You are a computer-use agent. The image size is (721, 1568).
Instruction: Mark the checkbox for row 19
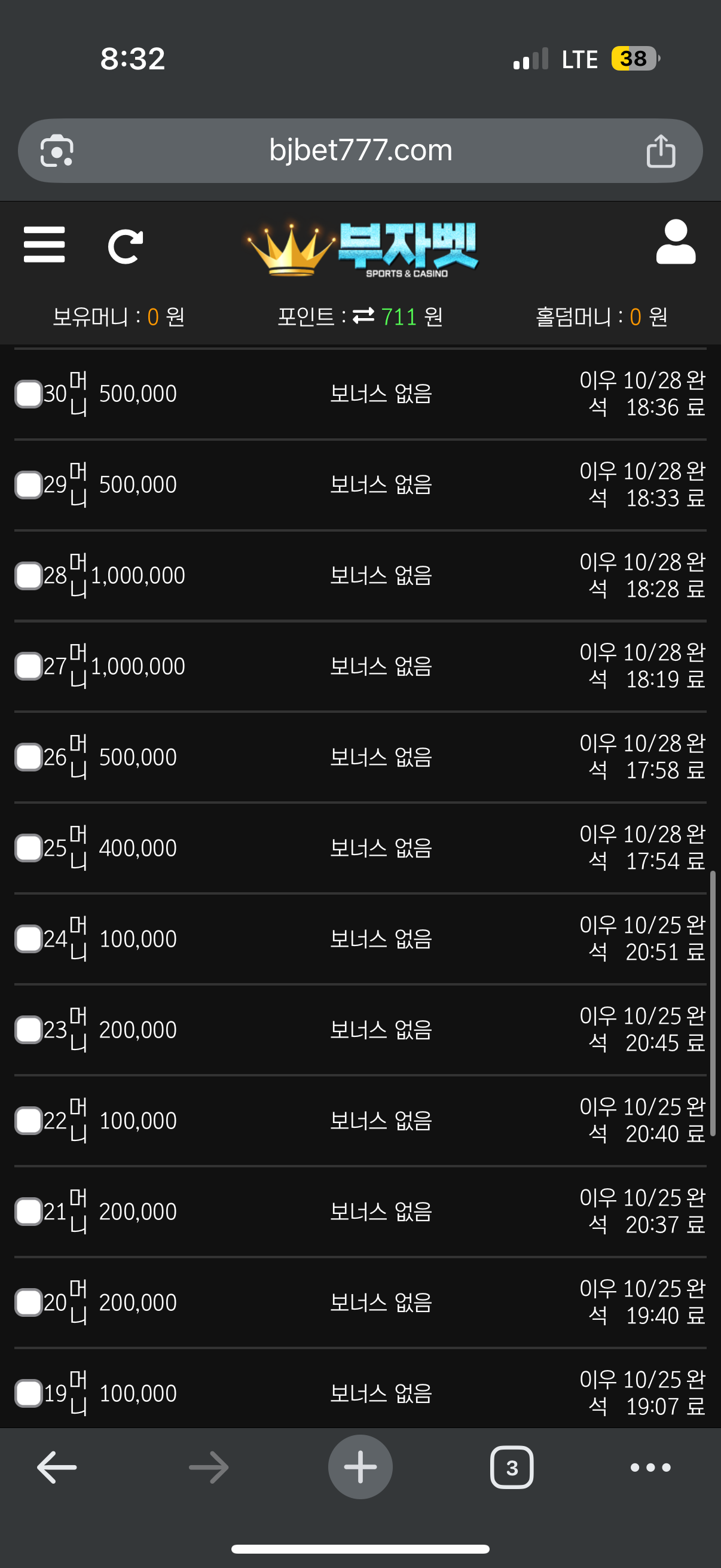tap(29, 1393)
